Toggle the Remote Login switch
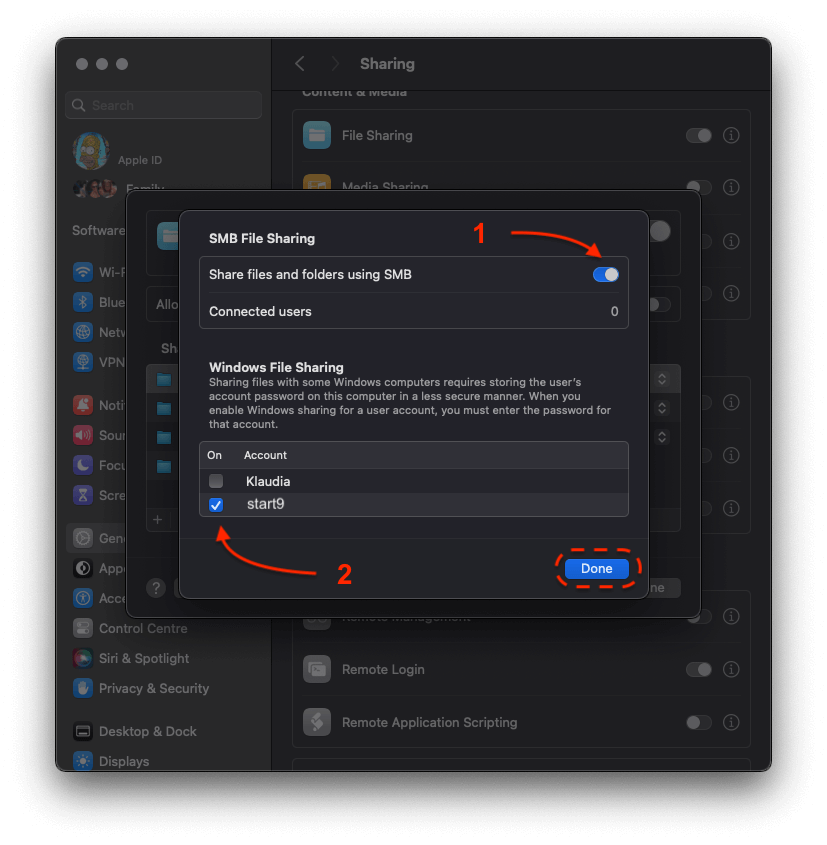Screen dimensions: 827x845 click(698, 669)
